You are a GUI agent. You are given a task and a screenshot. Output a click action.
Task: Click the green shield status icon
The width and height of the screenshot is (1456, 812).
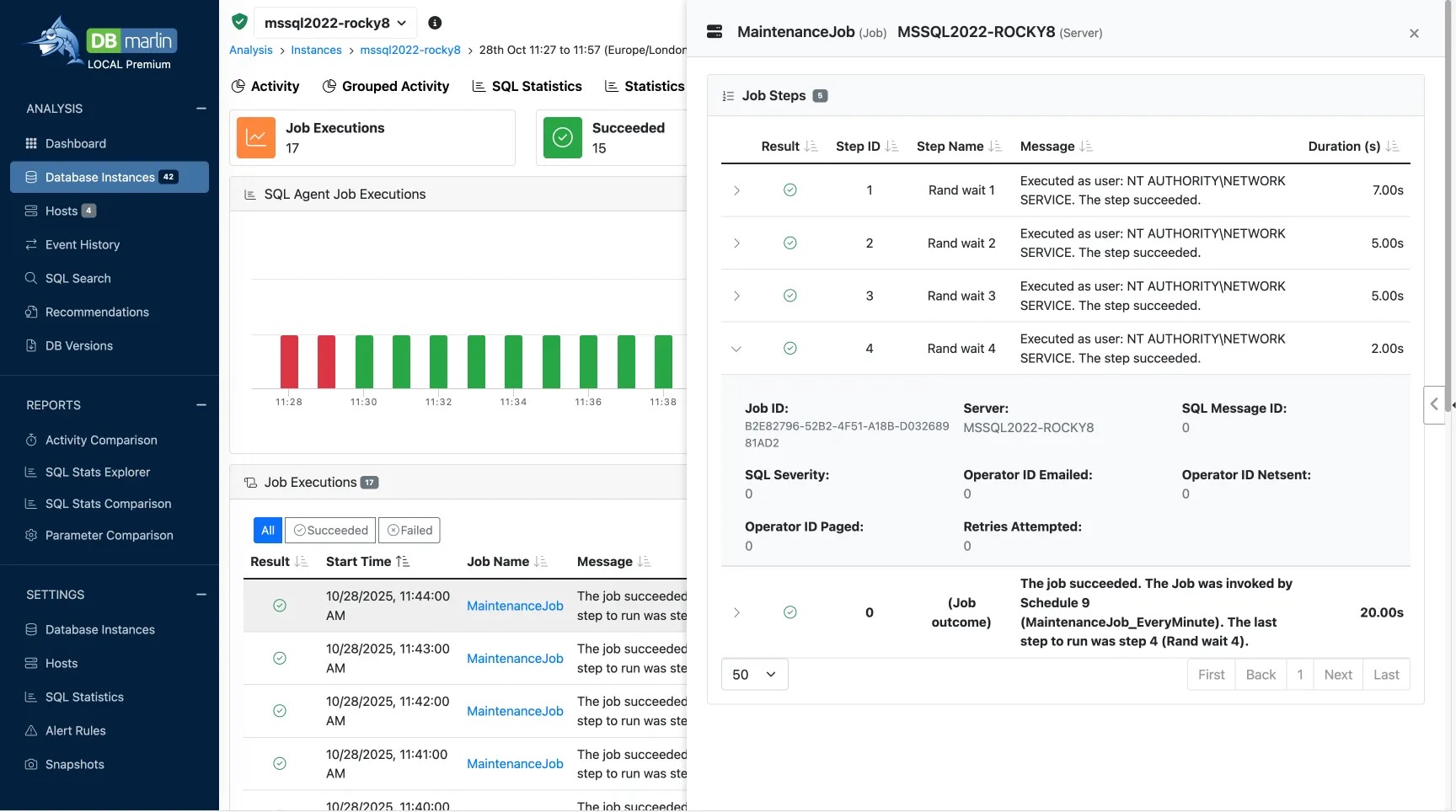tap(239, 22)
